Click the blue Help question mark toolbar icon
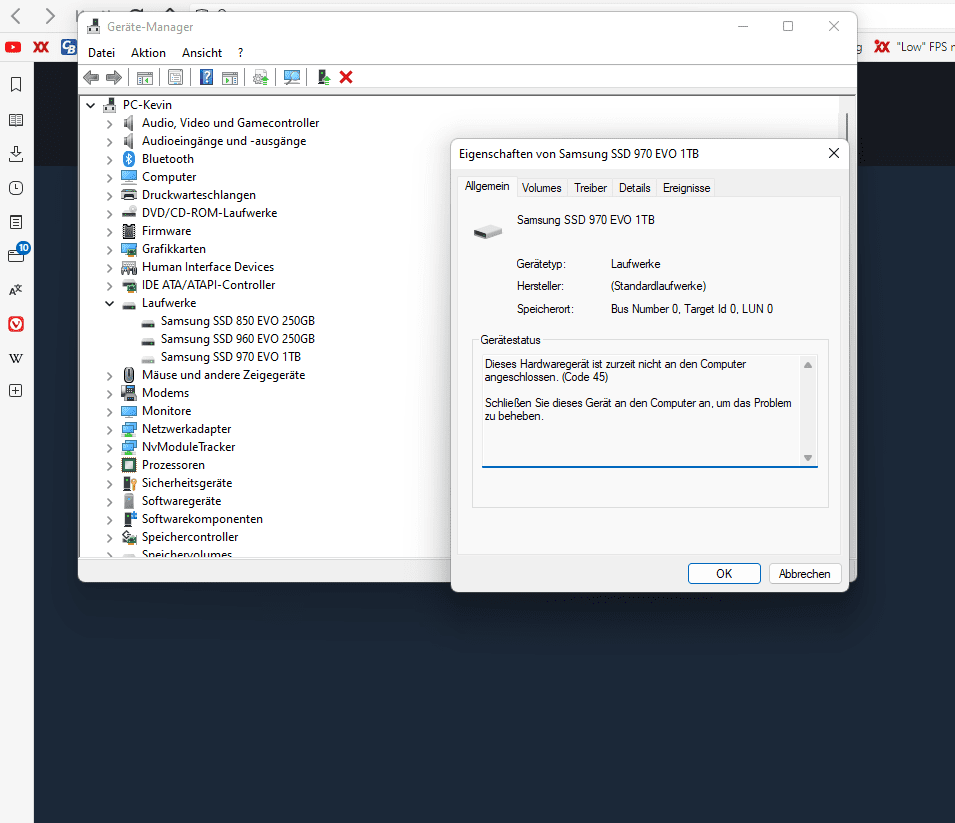This screenshot has width=955, height=823. pyautogui.click(x=206, y=77)
